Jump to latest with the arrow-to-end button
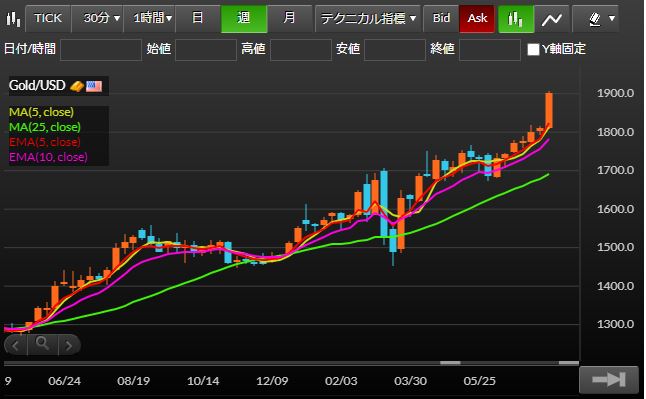 [x=609, y=379]
